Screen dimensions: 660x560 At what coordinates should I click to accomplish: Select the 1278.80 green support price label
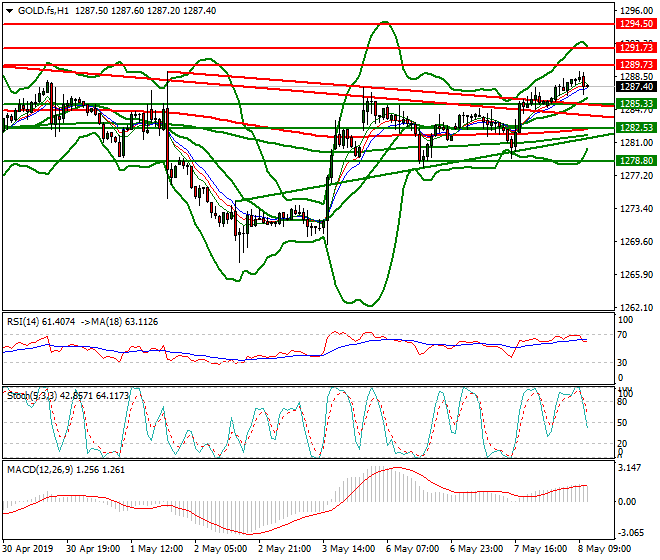(636, 160)
